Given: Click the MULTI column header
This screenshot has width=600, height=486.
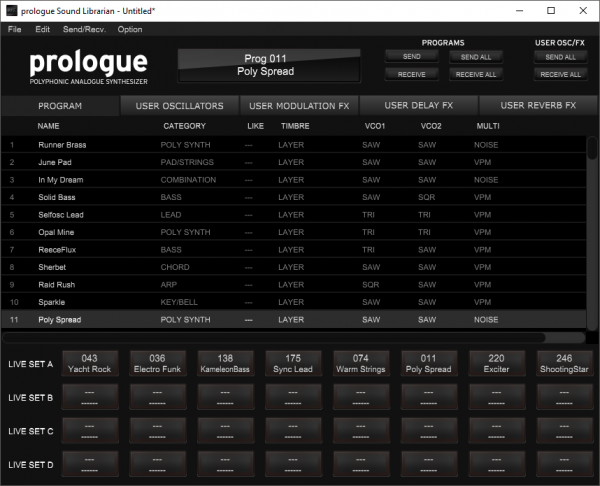Looking at the screenshot, I should [488, 126].
